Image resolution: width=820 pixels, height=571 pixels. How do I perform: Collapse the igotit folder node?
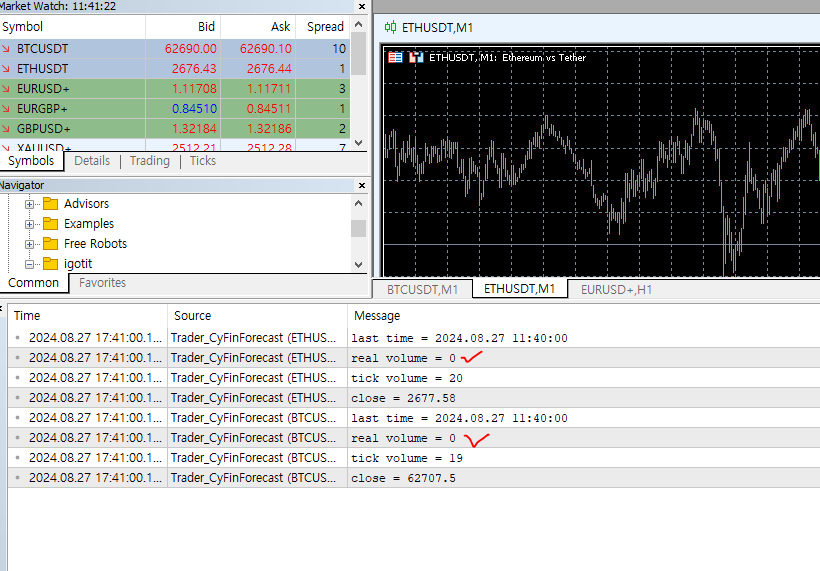point(29,265)
